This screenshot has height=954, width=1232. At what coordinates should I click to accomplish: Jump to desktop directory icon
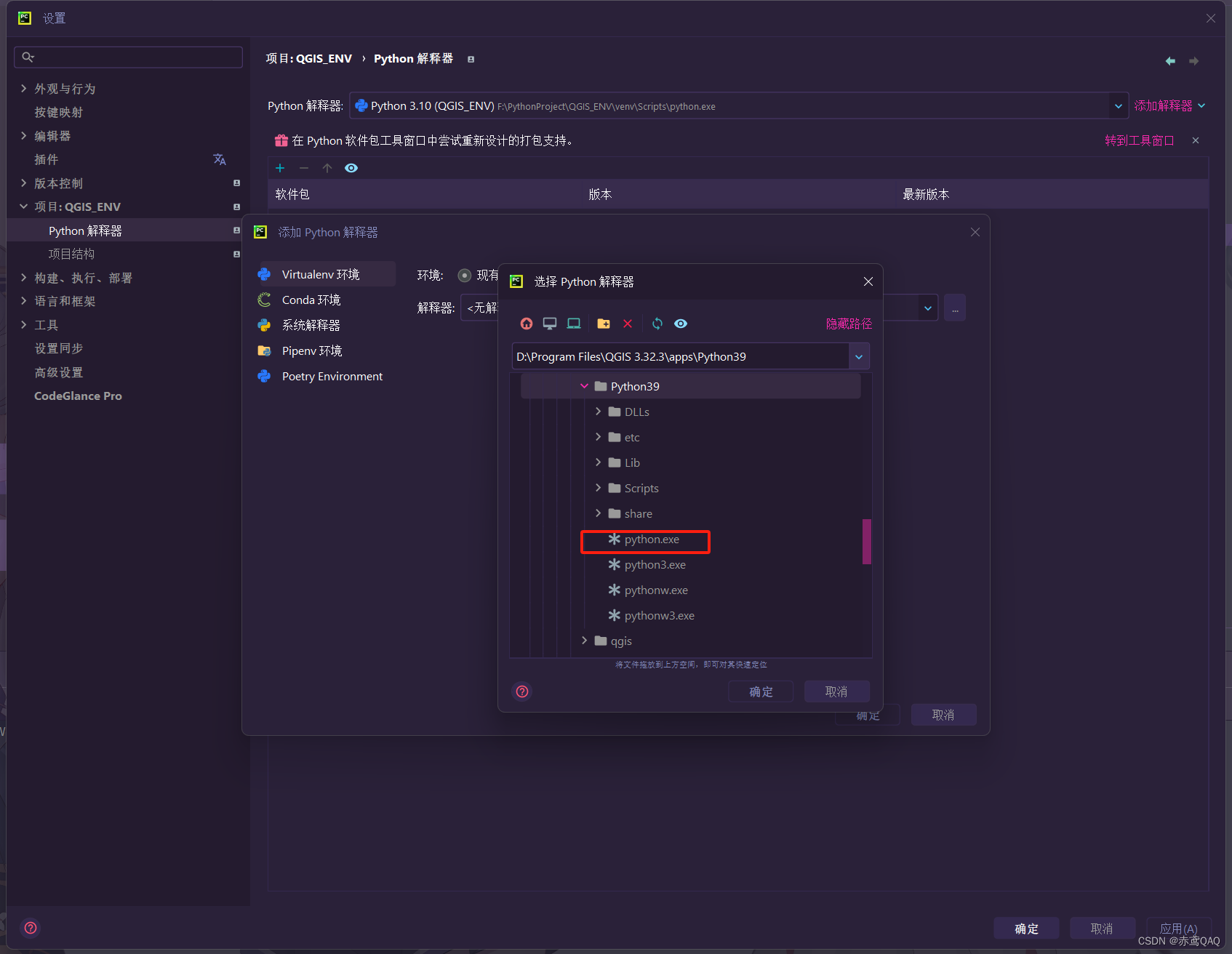[550, 324]
